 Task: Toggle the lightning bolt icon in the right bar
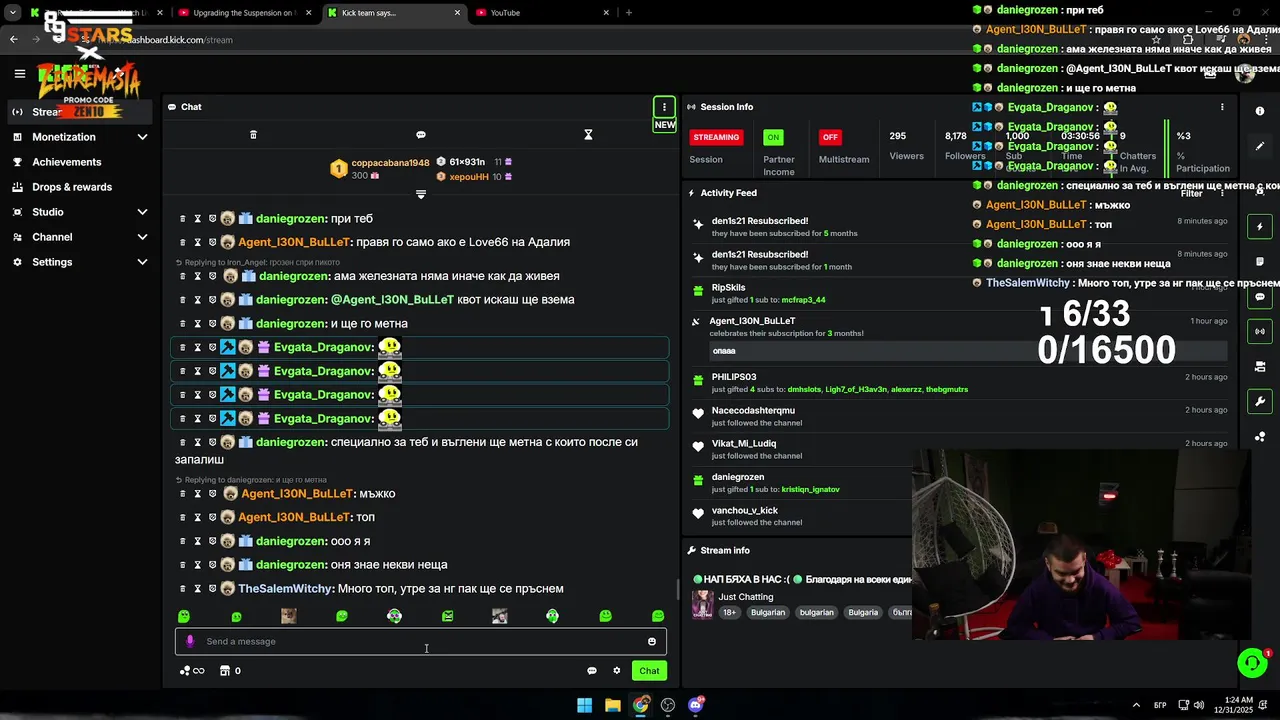point(1260,227)
